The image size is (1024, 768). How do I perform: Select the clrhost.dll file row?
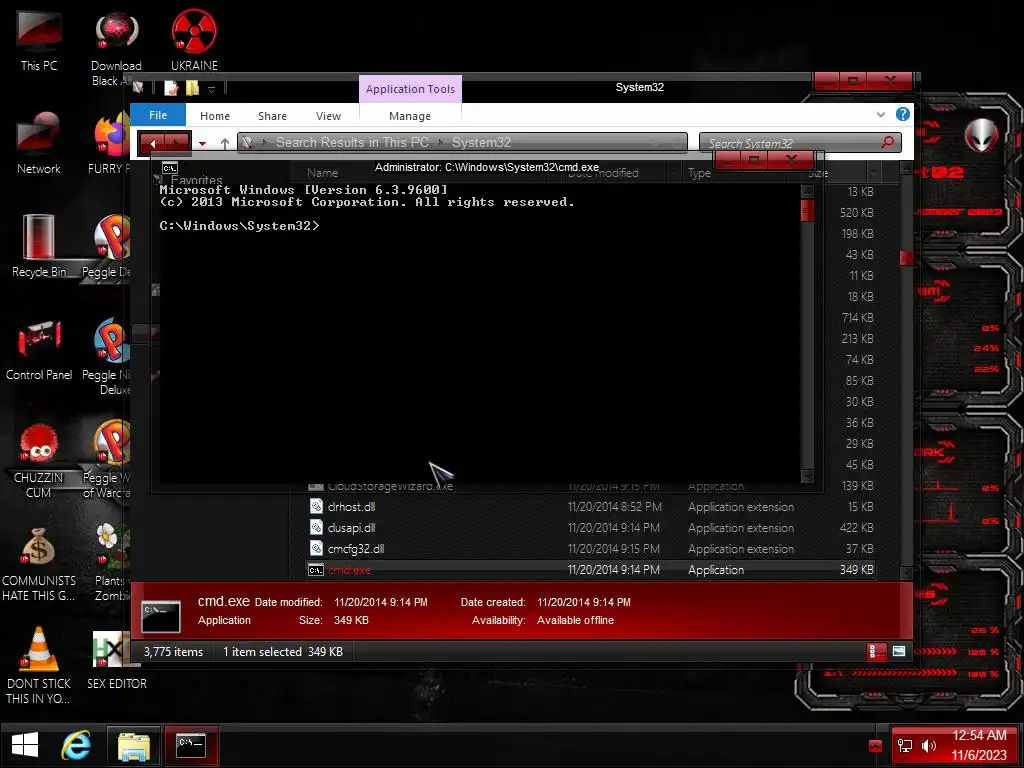pos(590,507)
